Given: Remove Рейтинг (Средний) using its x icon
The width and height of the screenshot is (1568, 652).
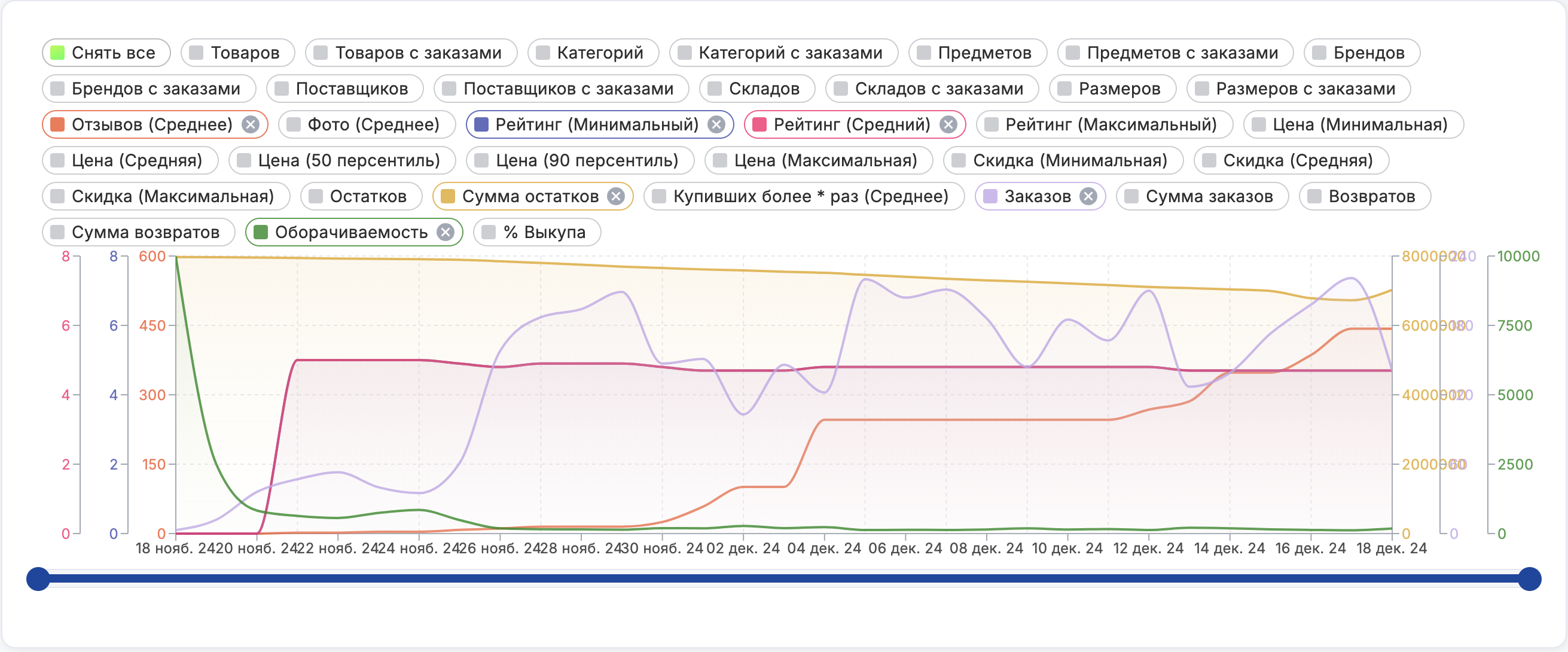Looking at the screenshot, I should pos(948,125).
